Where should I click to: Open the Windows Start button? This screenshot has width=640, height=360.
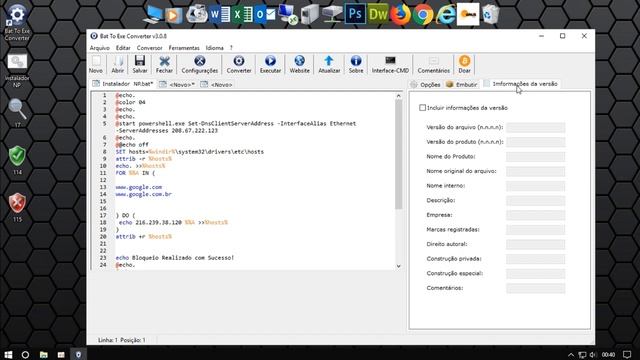8,355
